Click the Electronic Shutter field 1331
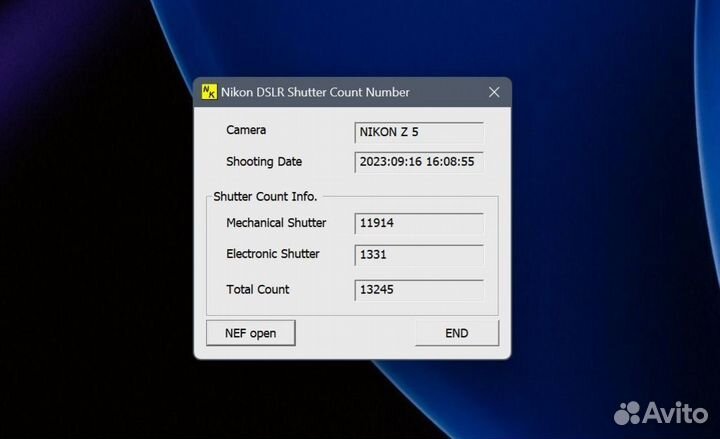The image size is (720, 439). [x=419, y=254]
